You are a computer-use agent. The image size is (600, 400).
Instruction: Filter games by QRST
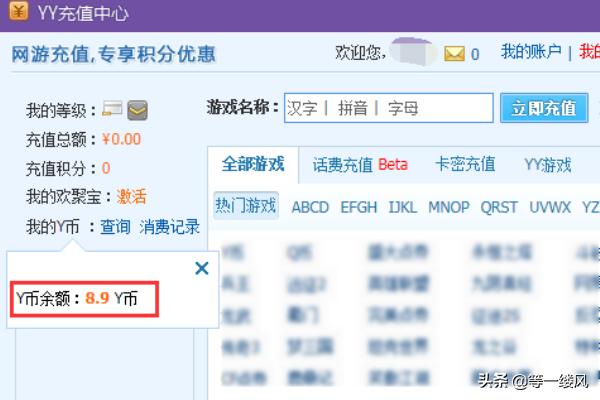click(499, 207)
